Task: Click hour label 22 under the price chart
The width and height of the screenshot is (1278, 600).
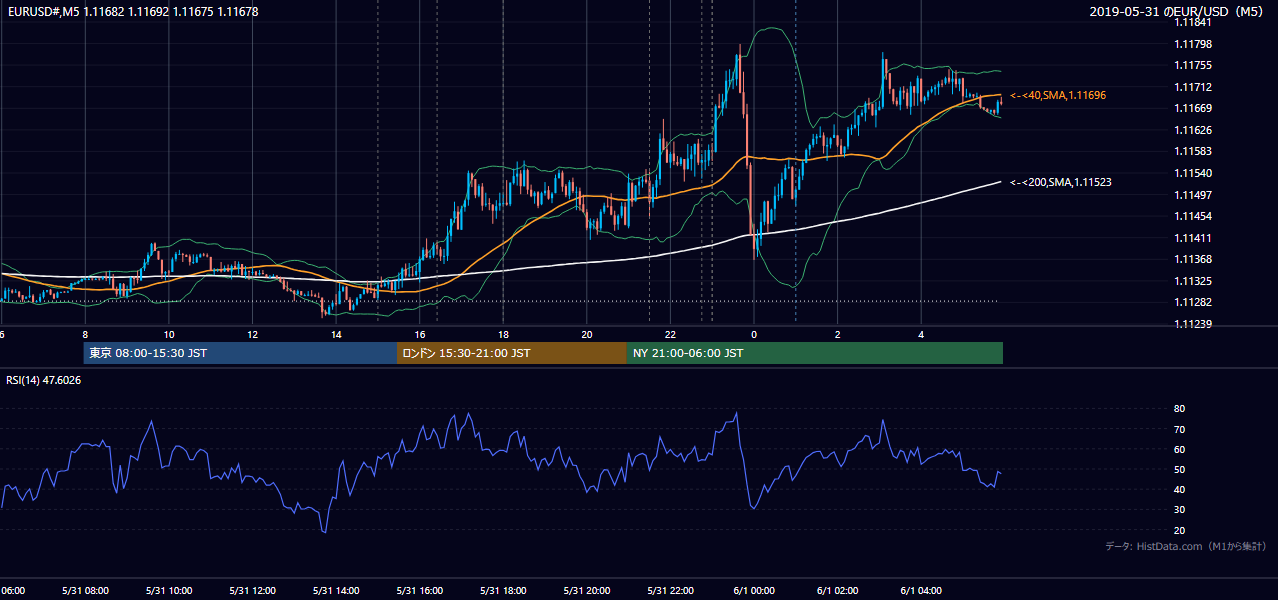Action: 670,335
